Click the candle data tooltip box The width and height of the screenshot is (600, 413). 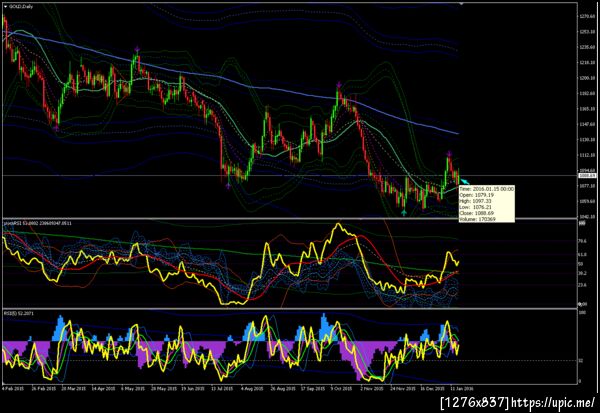click(x=486, y=204)
